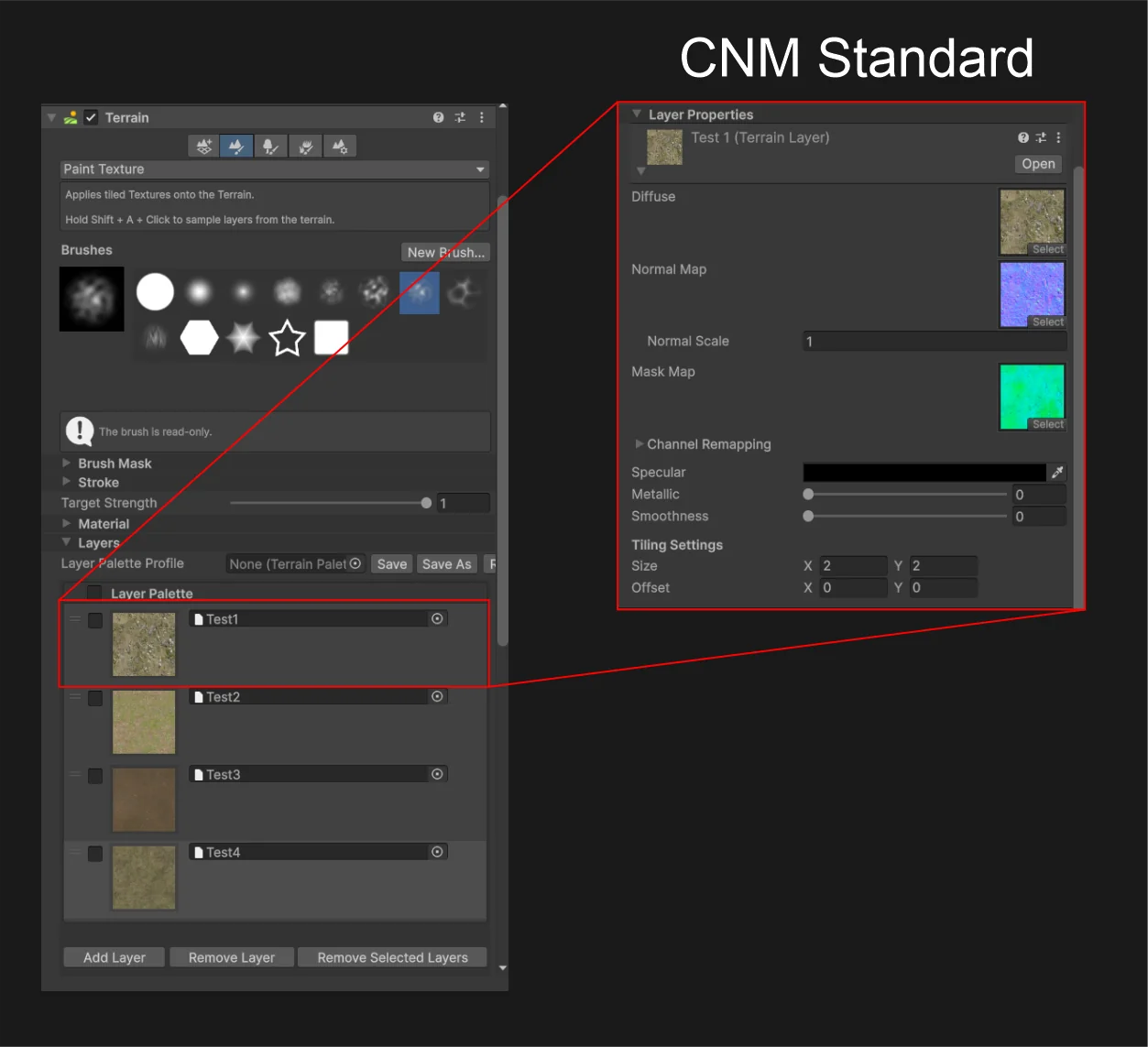Viewport: 1148px width, 1047px height.
Task: Select the Paint Terrain brush tool
Action: (x=236, y=147)
